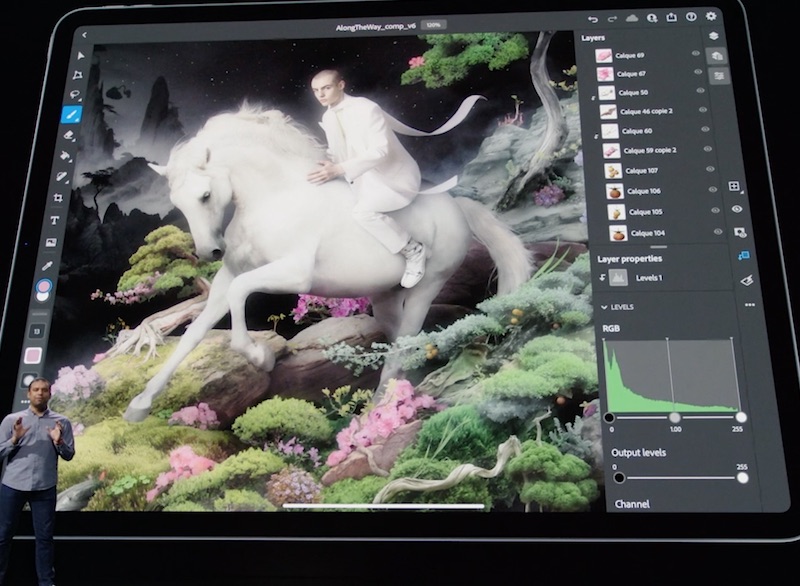Choose the Lasso selection tool
Image resolution: width=800 pixels, height=586 pixels.
[75, 95]
